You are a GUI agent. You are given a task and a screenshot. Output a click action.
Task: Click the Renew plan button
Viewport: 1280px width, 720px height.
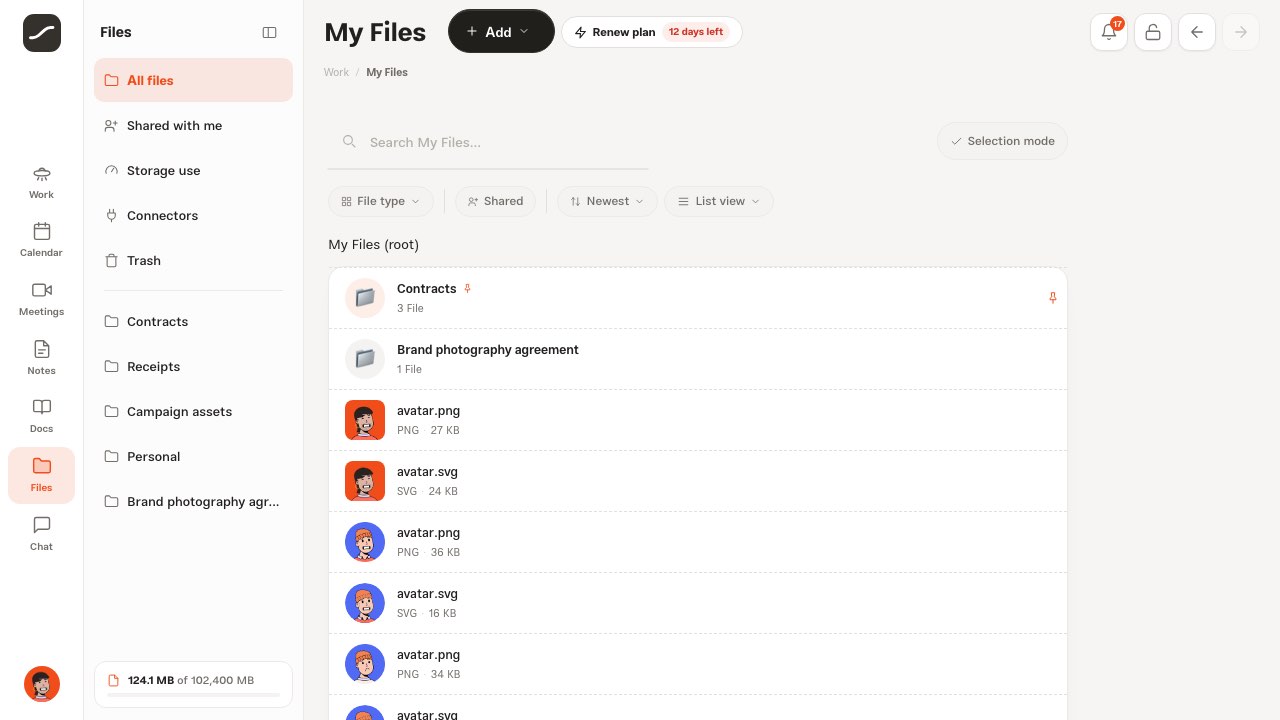pos(651,32)
